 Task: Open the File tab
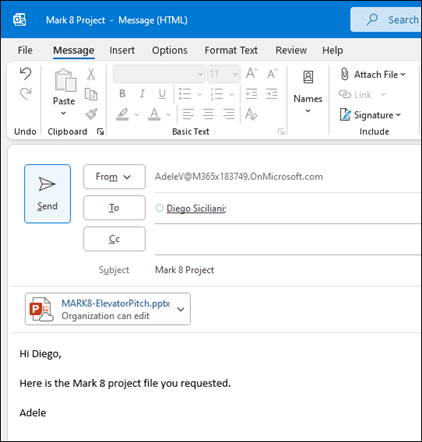pos(25,50)
